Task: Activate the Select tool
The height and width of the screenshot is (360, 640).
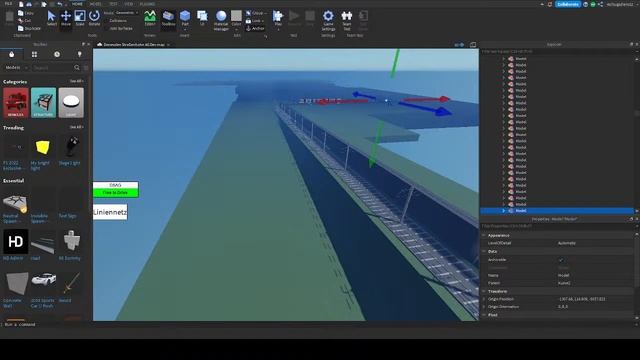Action: click(x=51, y=18)
